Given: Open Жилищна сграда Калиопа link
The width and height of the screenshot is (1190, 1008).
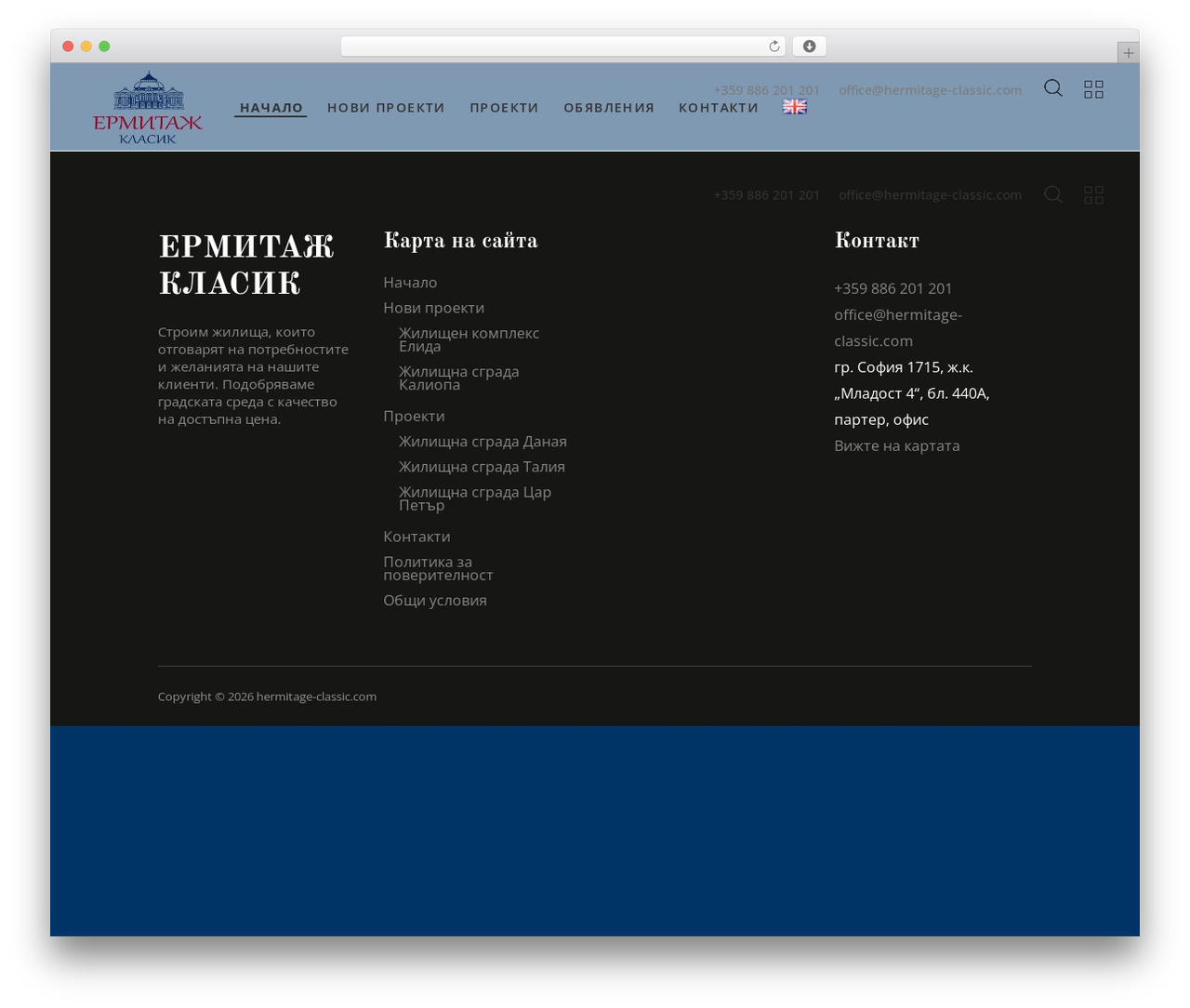Looking at the screenshot, I should click(458, 378).
